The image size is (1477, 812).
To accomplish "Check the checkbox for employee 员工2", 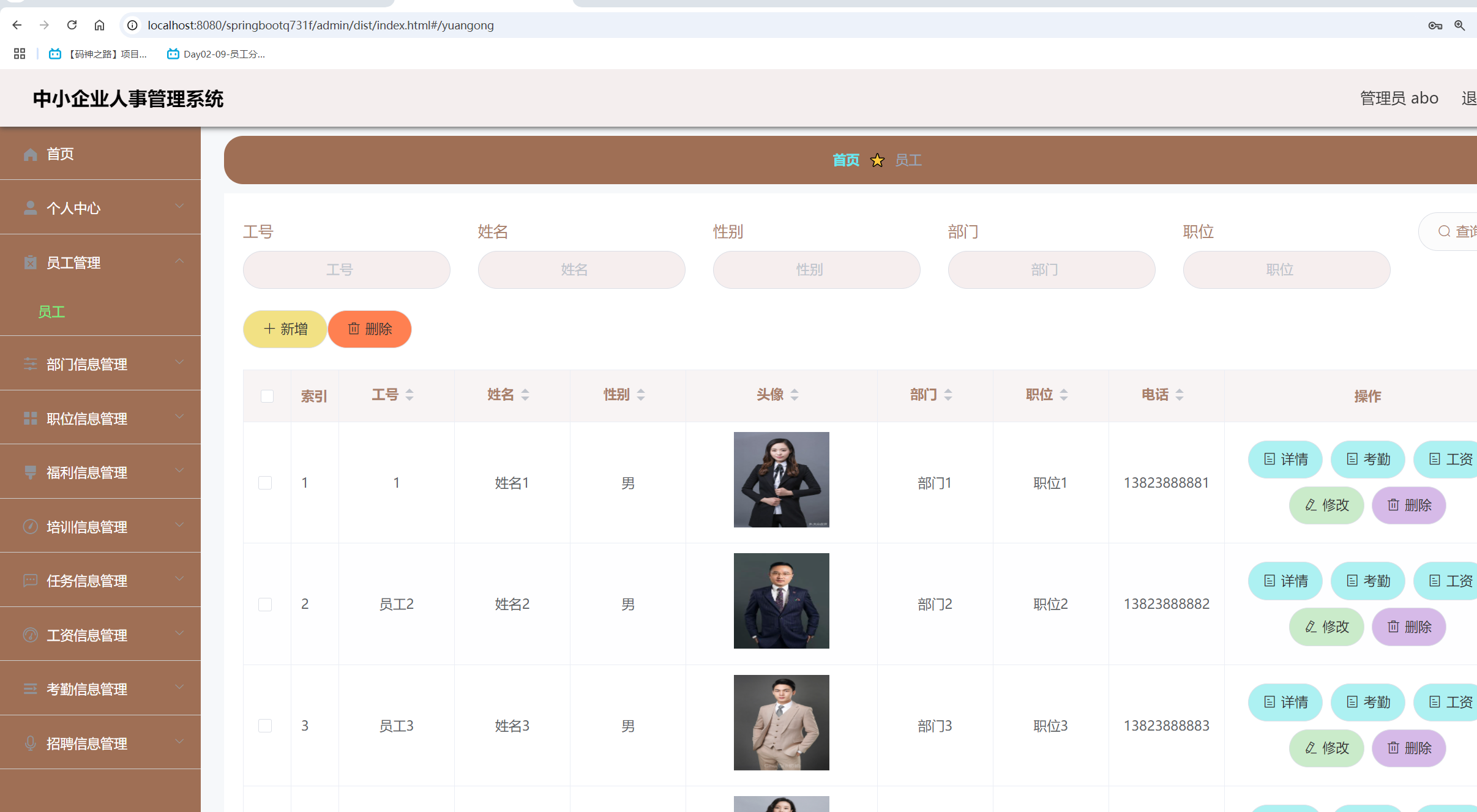I will pyautogui.click(x=265, y=604).
